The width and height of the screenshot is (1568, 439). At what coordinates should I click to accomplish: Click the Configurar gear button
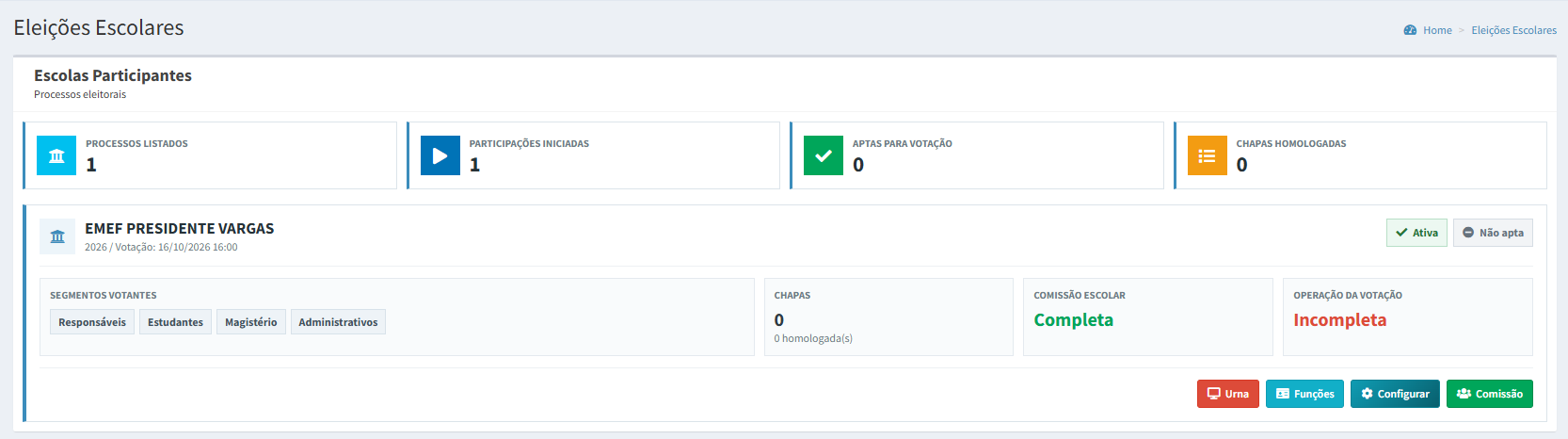click(1395, 394)
